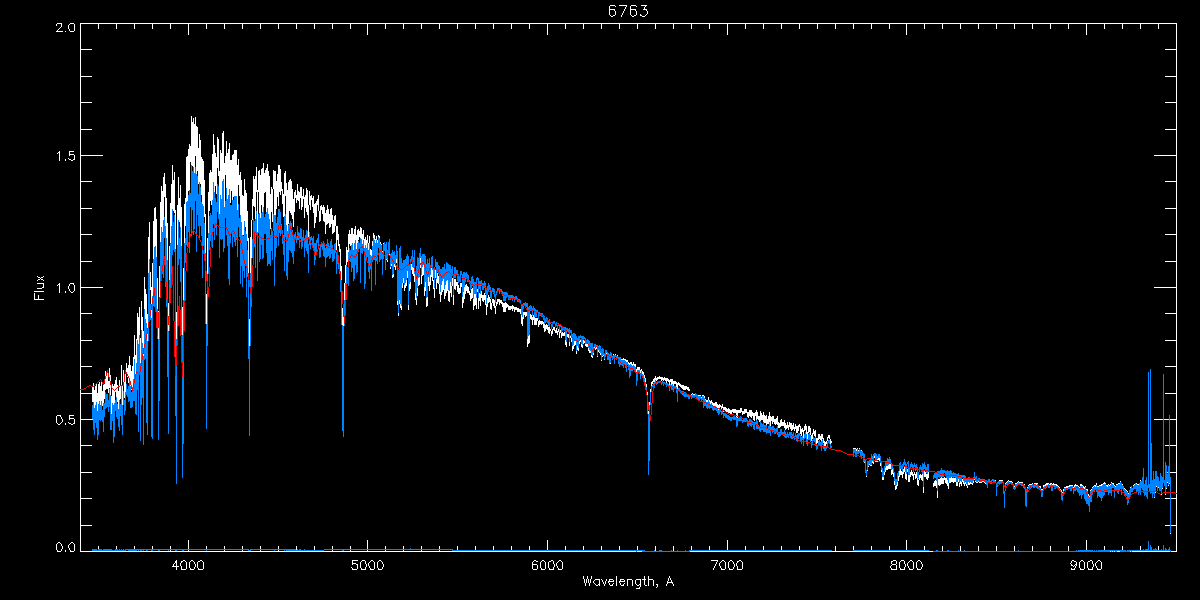Select the 5000 wavelength tick label
The image size is (1200, 600).
(367, 564)
